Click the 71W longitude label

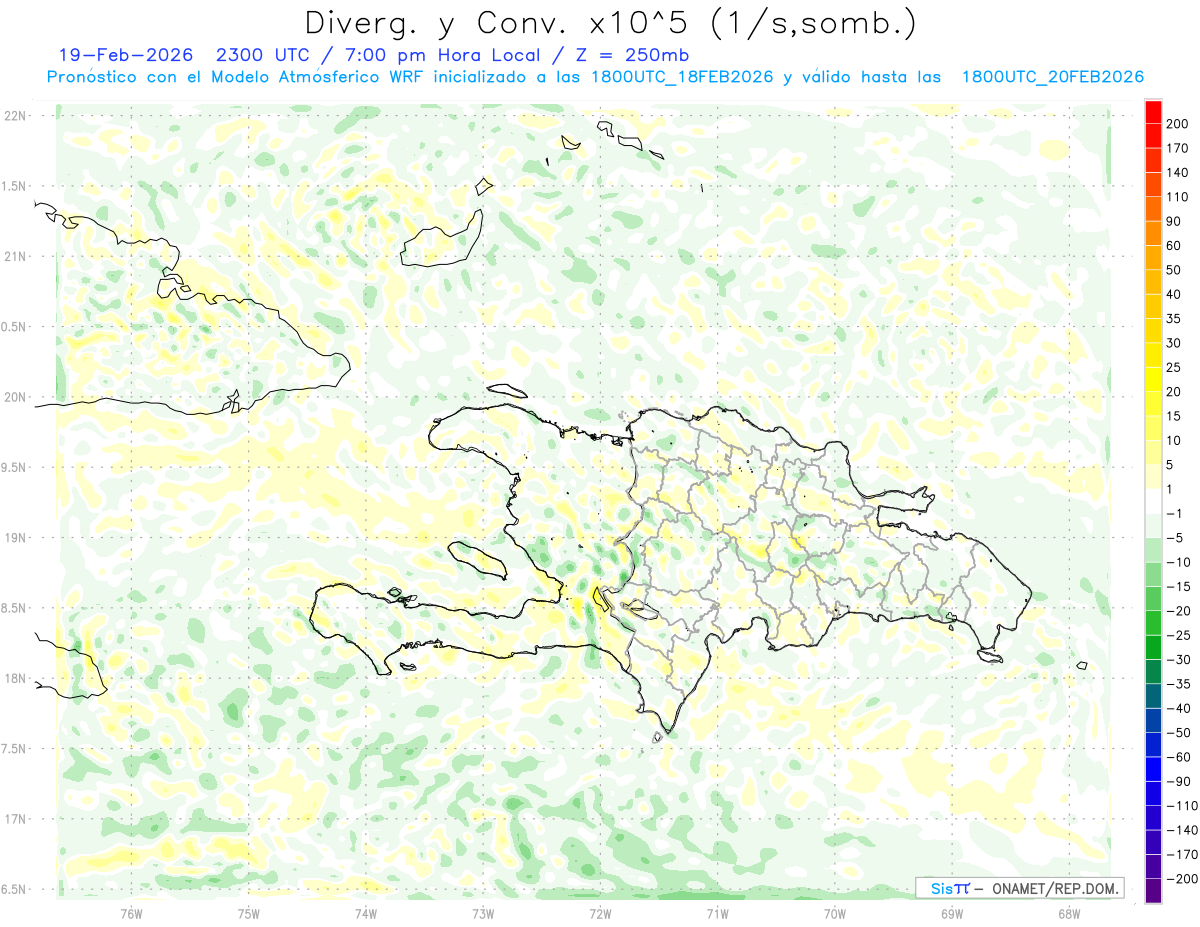717,913
